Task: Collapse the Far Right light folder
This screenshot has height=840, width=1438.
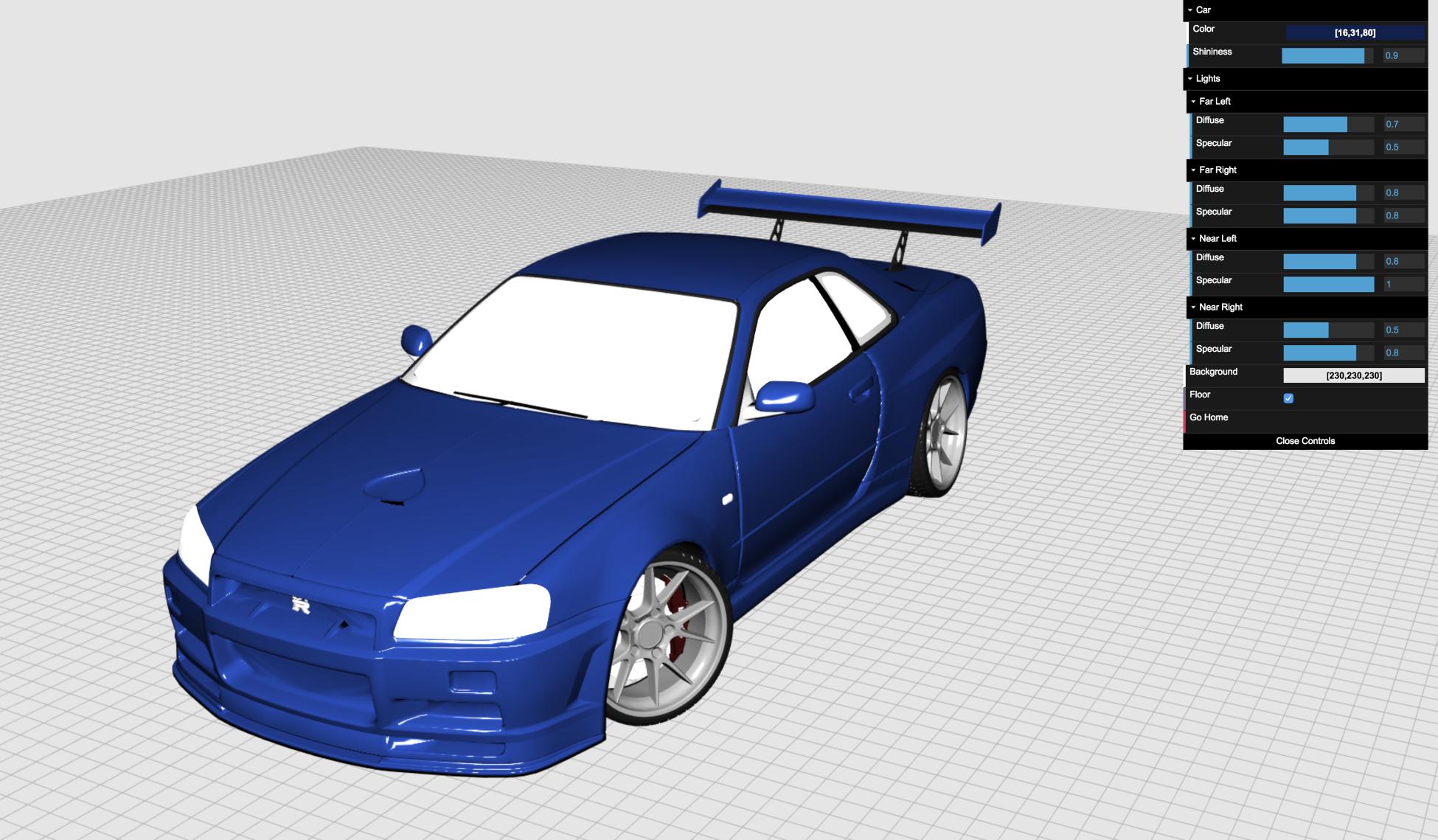Action: (1217, 170)
